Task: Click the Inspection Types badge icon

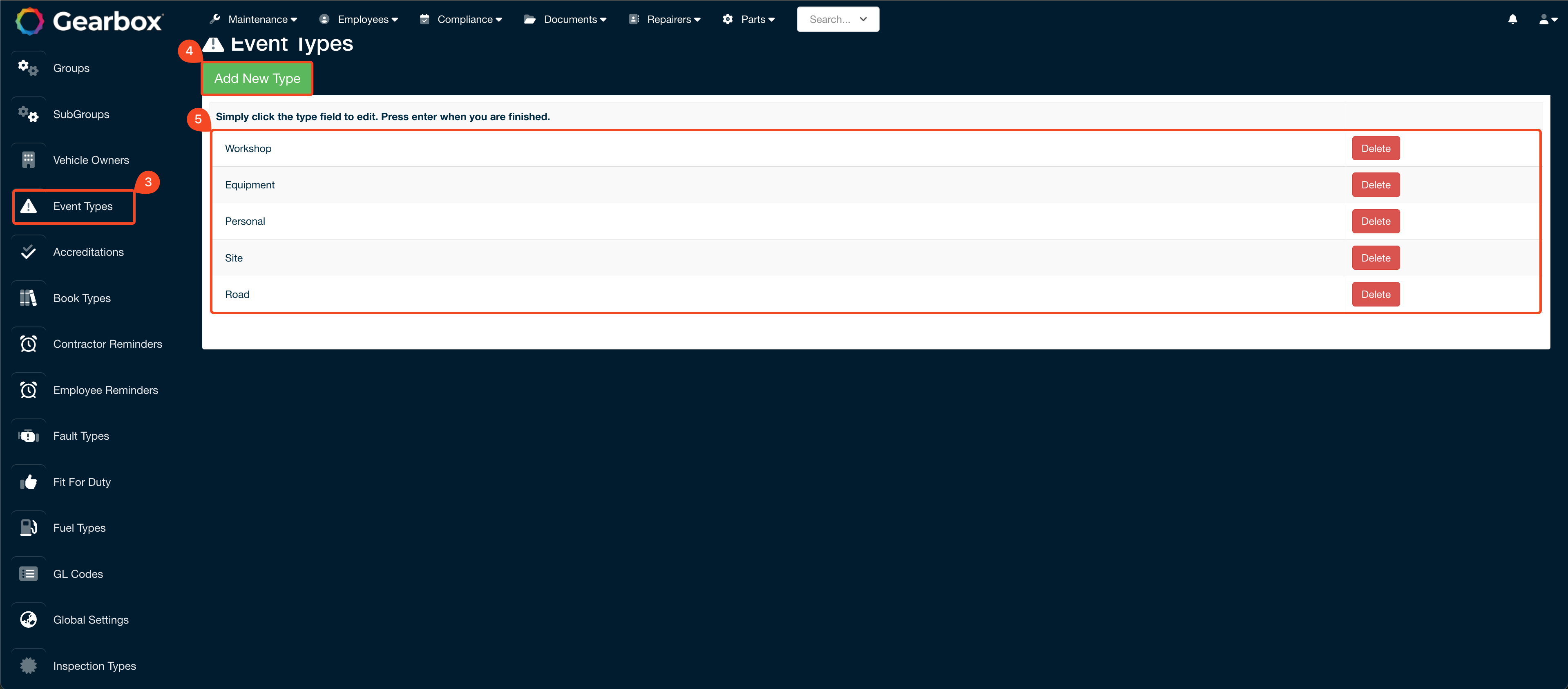Action: coord(28,665)
